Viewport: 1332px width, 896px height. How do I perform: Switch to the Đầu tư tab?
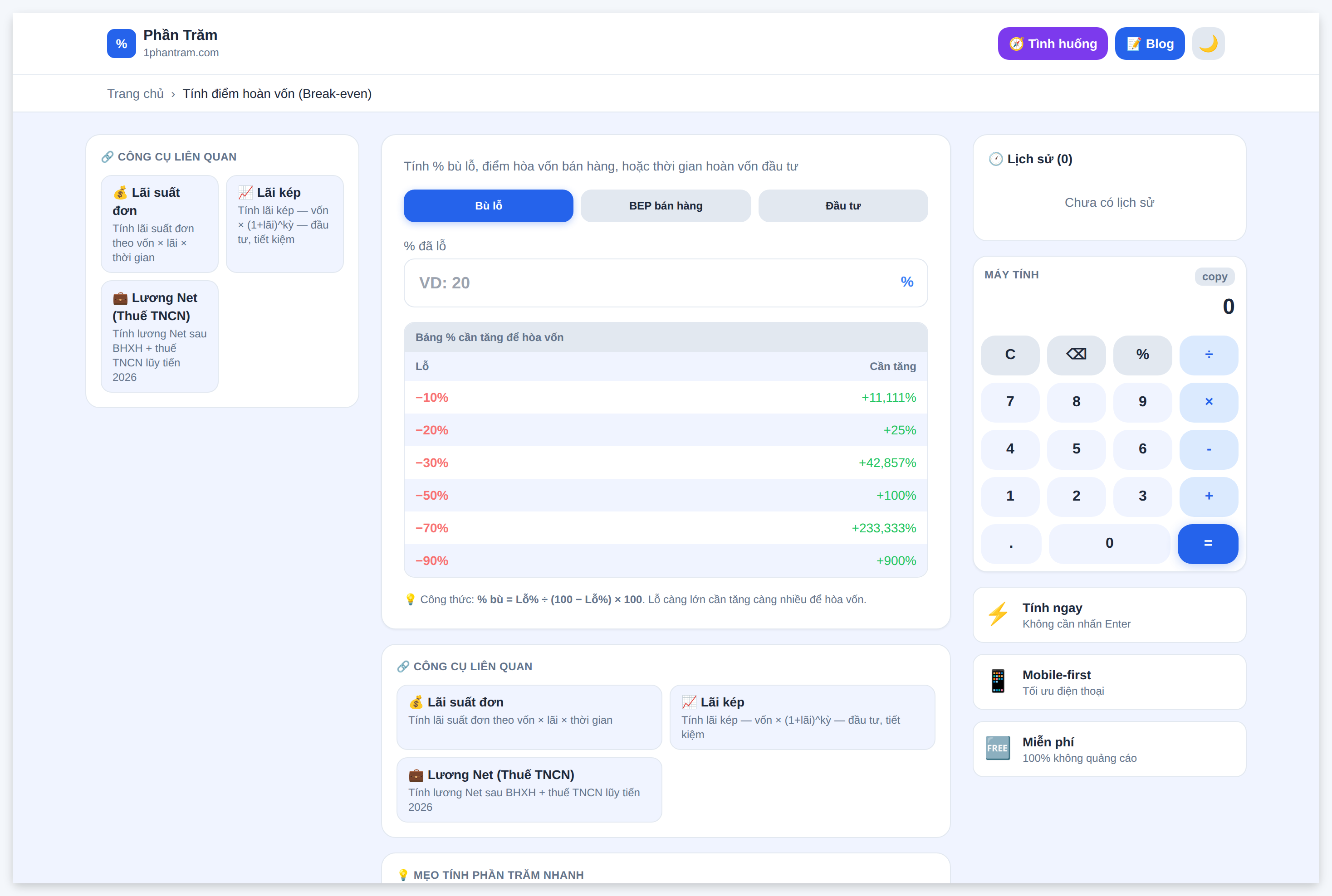click(842, 206)
